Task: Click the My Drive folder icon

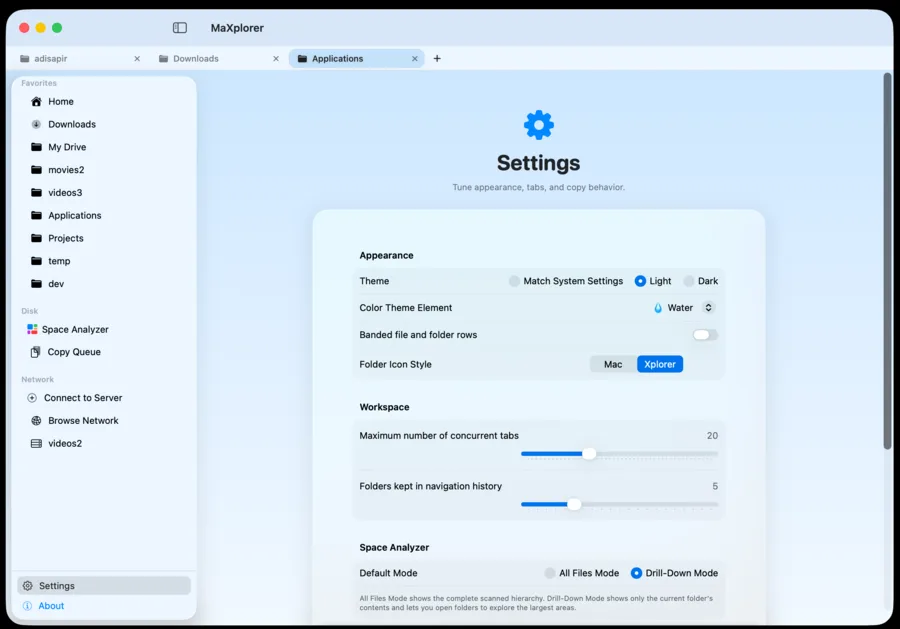Action: (x=36, y=147)
